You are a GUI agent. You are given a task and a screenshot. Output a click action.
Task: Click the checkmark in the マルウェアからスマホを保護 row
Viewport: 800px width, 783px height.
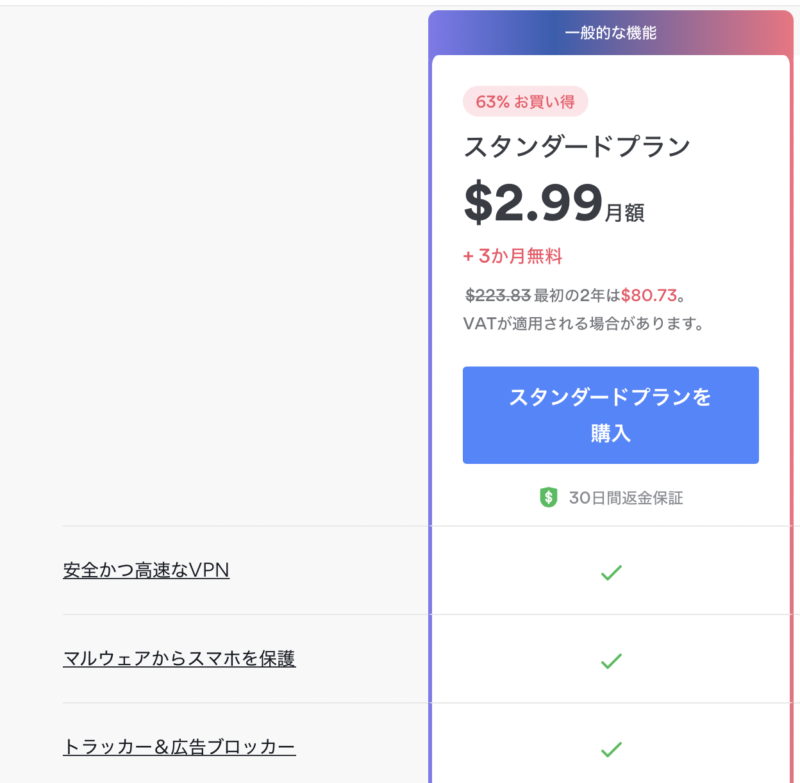611,661
